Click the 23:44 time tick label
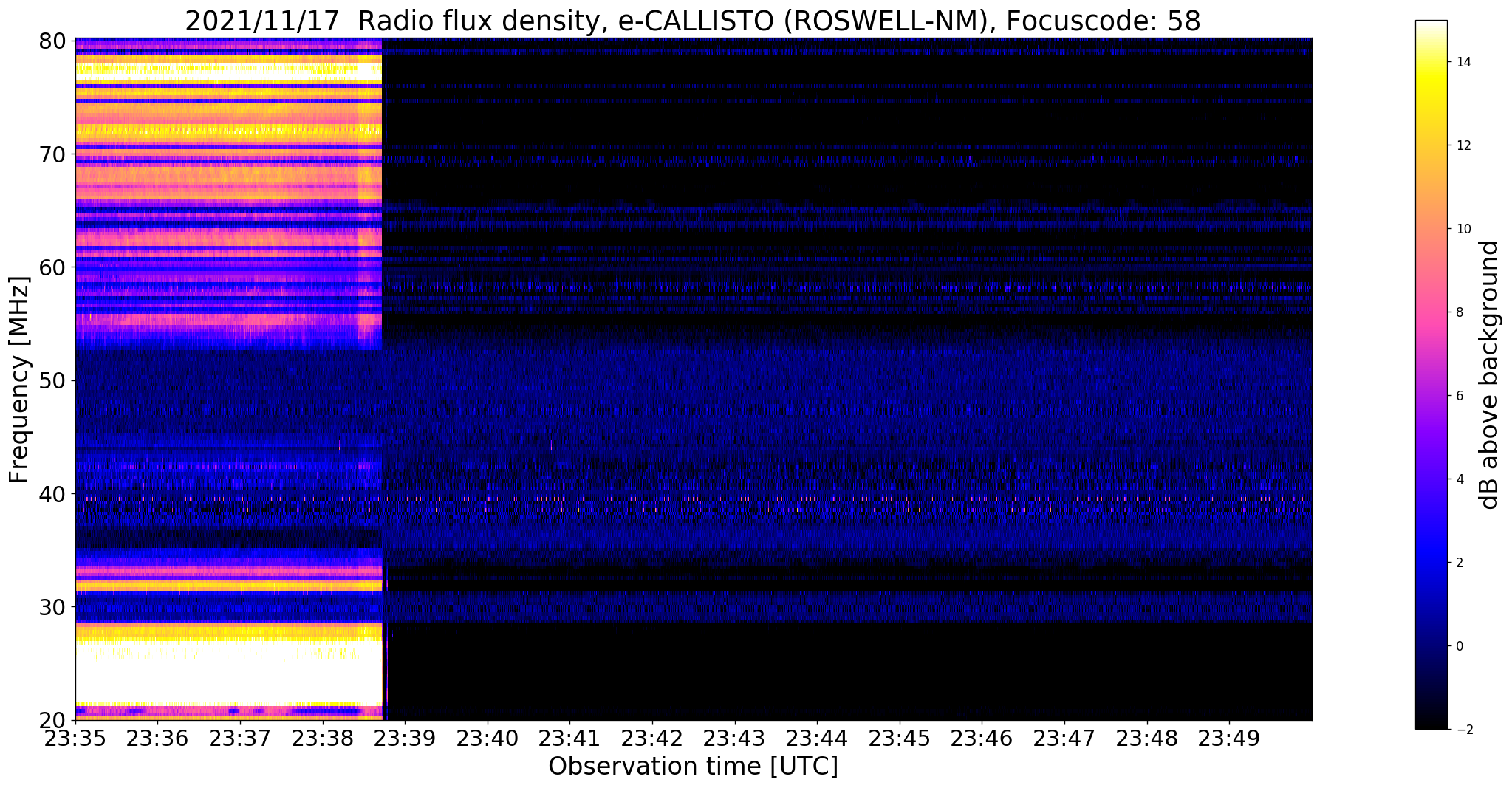This screenshot has height=788, width=1512. [817, 738]
